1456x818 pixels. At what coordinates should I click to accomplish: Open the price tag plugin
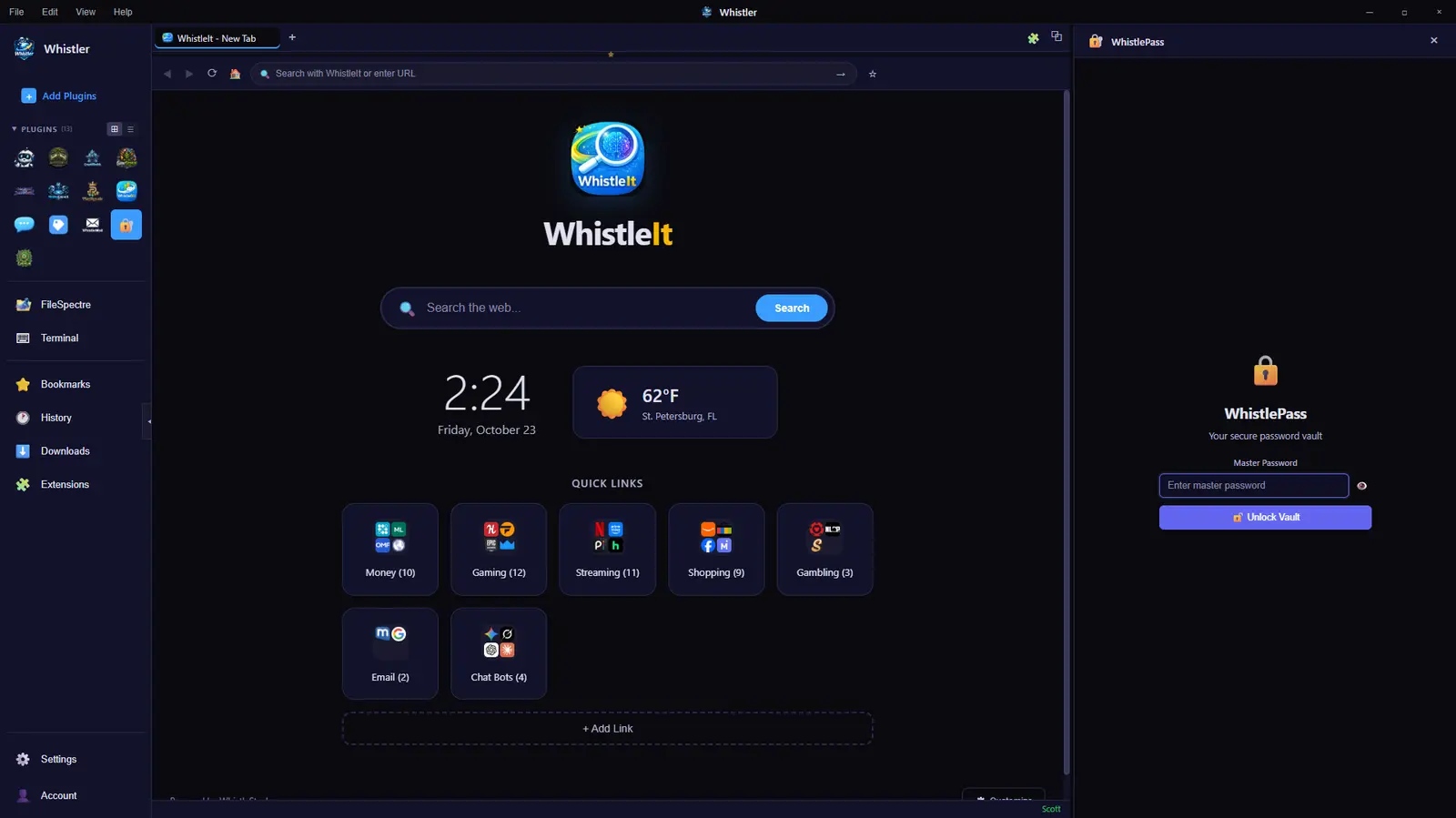pyautogui.click(x=58, y=225)
